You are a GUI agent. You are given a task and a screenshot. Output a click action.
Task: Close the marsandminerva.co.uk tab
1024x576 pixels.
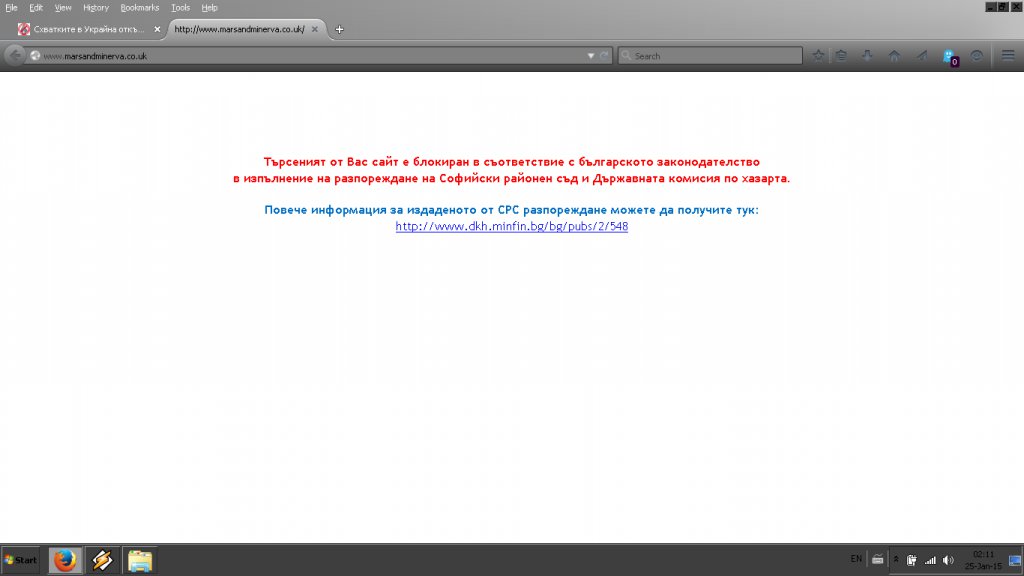(315, 29)
